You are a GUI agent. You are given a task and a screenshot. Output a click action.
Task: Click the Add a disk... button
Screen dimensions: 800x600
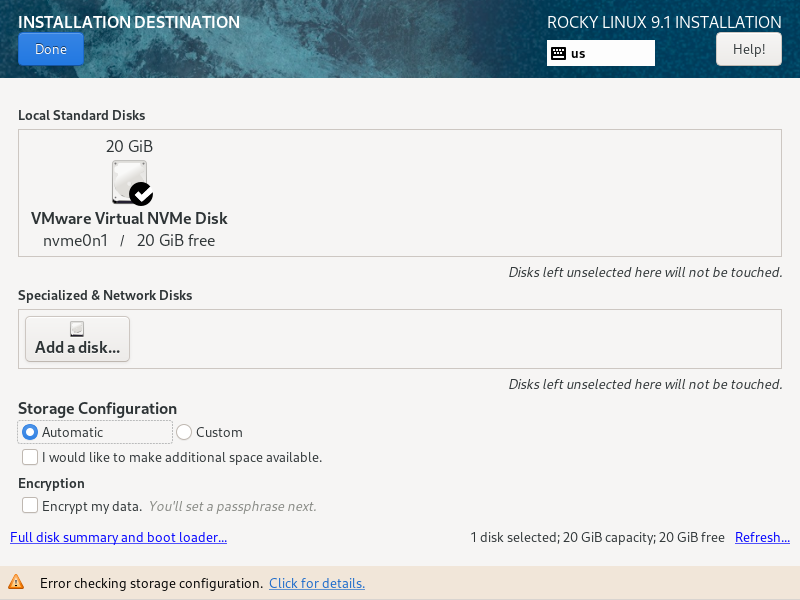[x=78, y=339]
